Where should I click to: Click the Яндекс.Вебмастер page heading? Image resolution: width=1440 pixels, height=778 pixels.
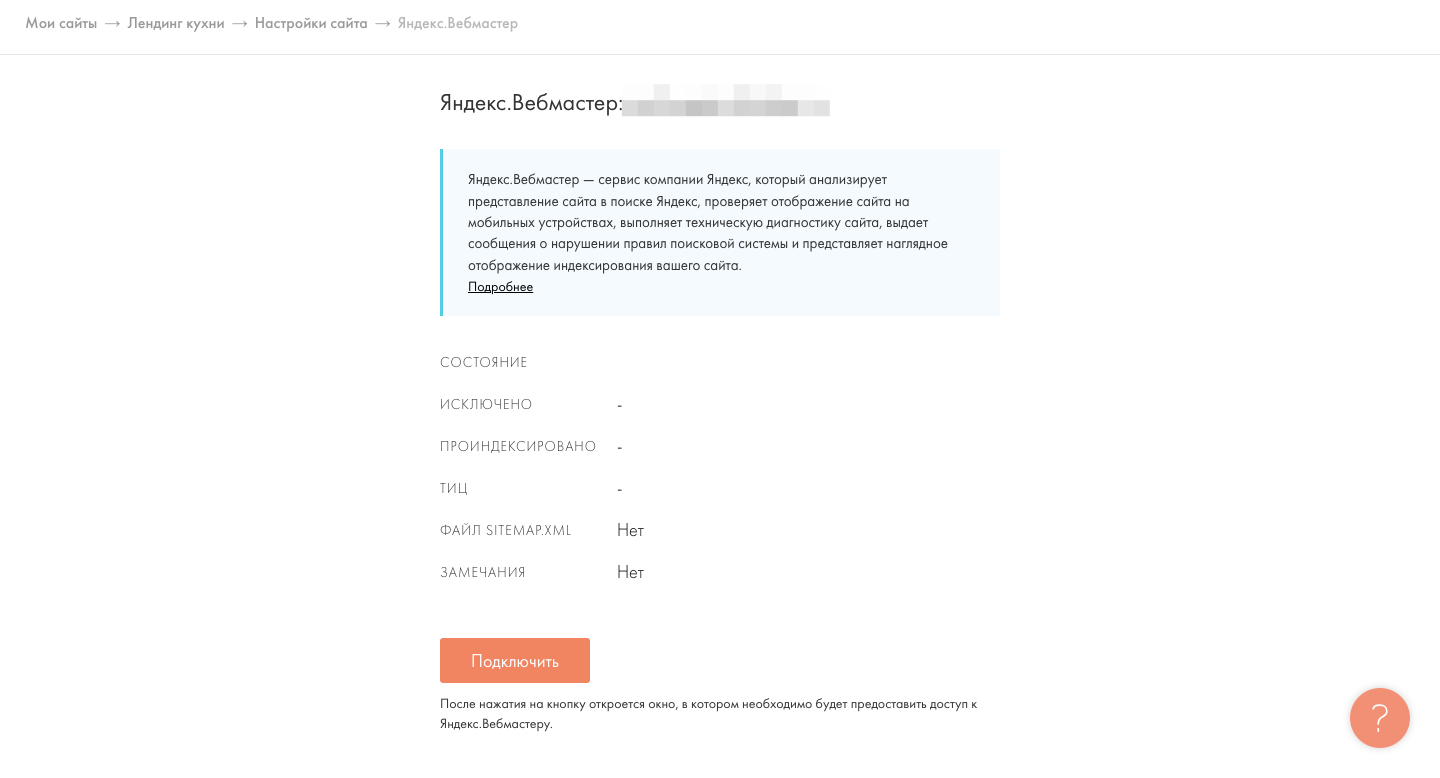(531, 103)
